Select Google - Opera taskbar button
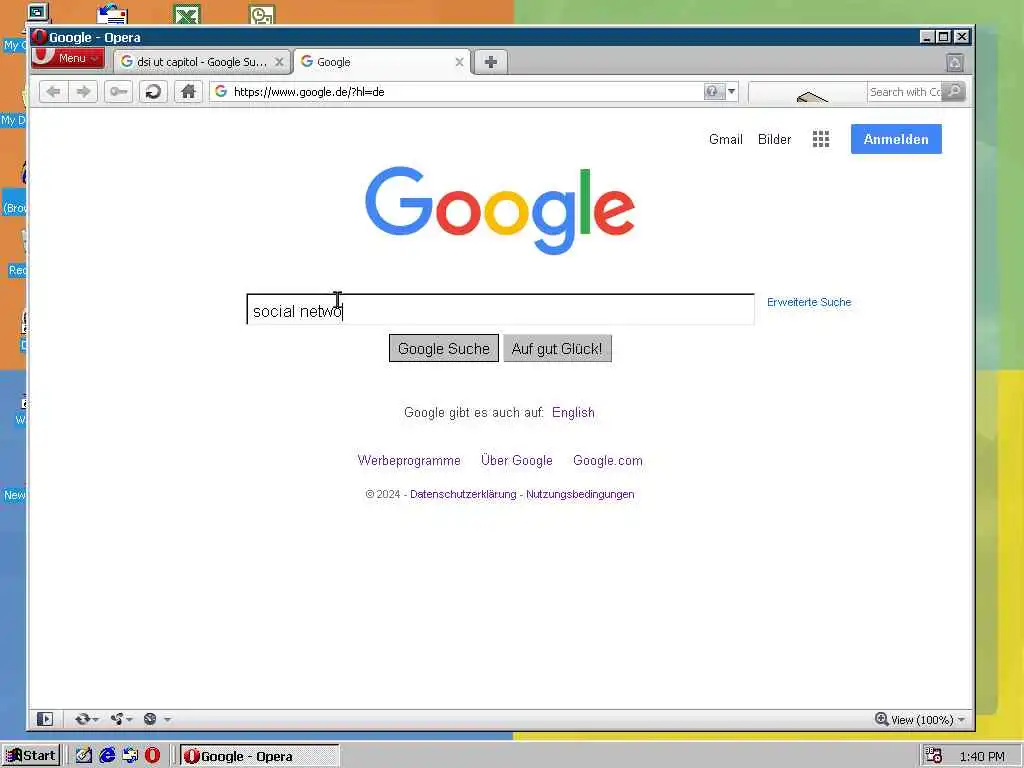The height and width of the screenshot is (768, 1024). 259,756
